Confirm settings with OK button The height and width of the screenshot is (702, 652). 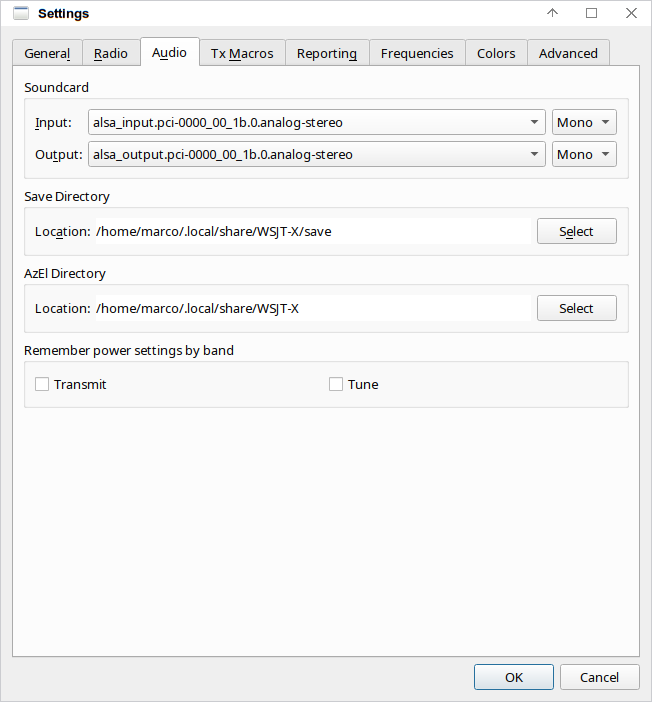(514, 677)
